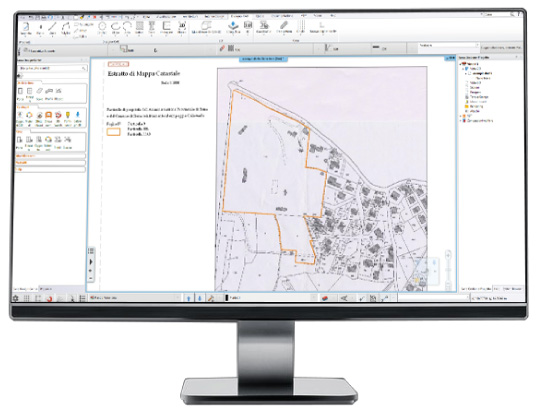Toggle the grid display in status bar
541x413 pixels.
click(x=27, y=298)
